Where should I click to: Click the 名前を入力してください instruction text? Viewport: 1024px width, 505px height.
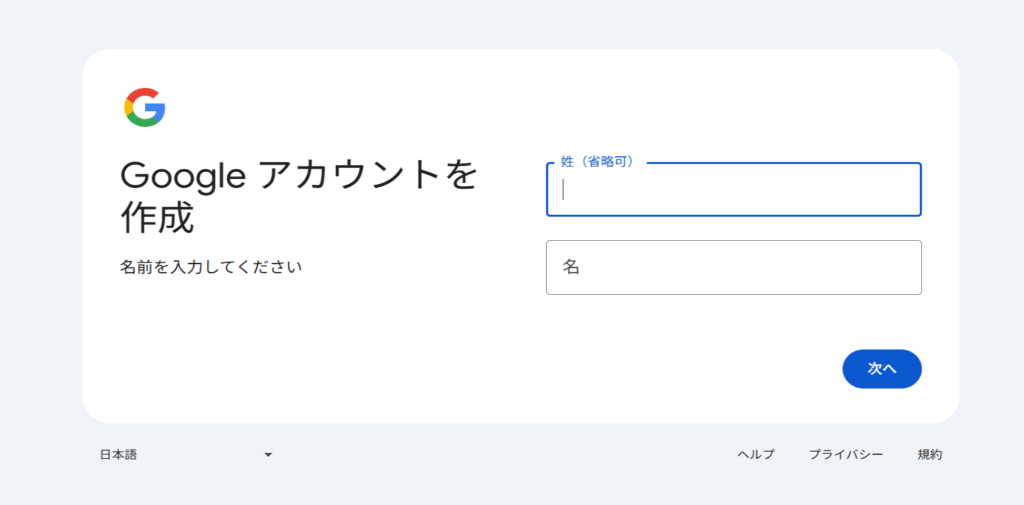pos(211,267)
